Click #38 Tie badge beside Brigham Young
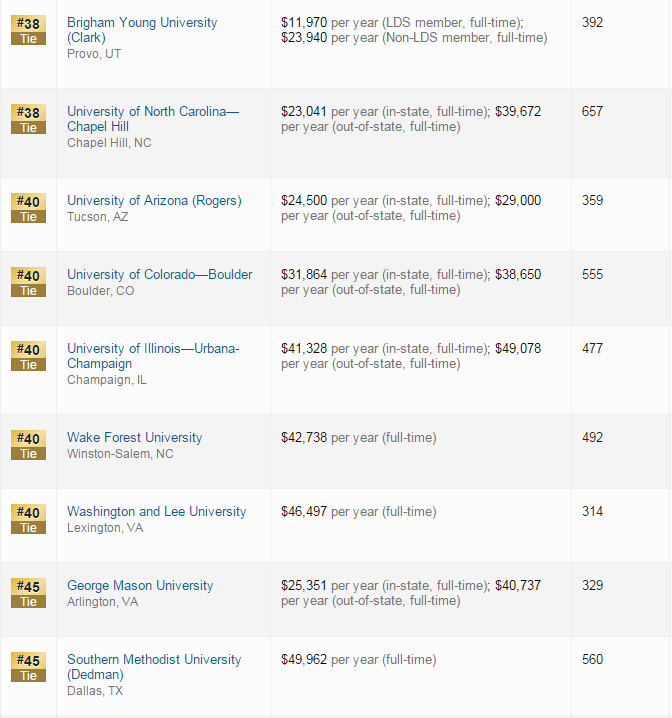672x718 pixels. point(28,30)
